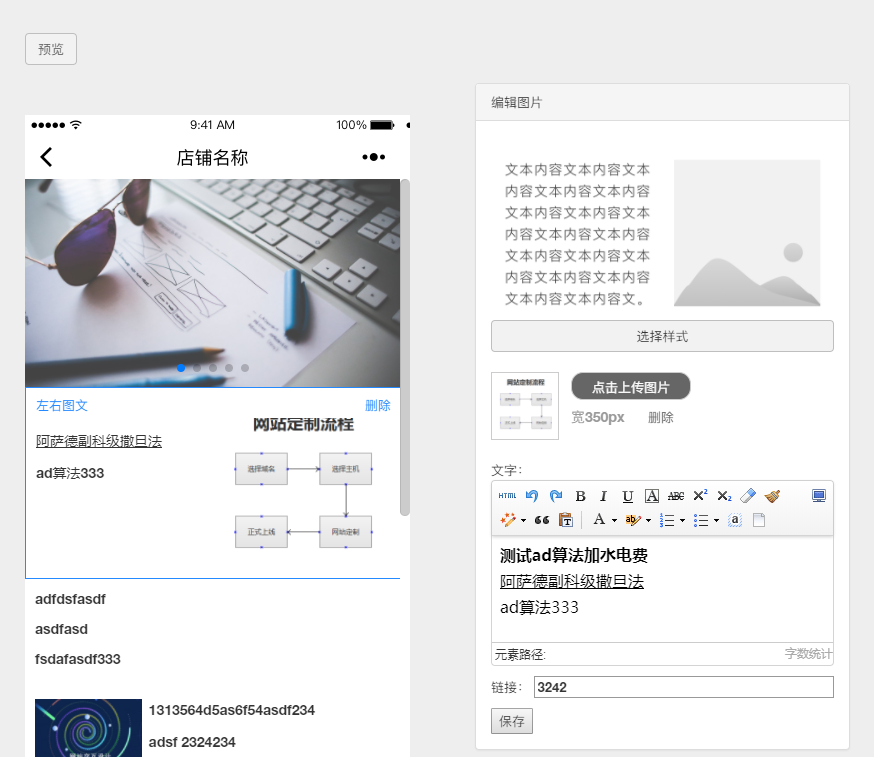The height and width of the screenshot is (757, 874).
Task: Click 点击上传图片 to upload an image
Action: 631,386
